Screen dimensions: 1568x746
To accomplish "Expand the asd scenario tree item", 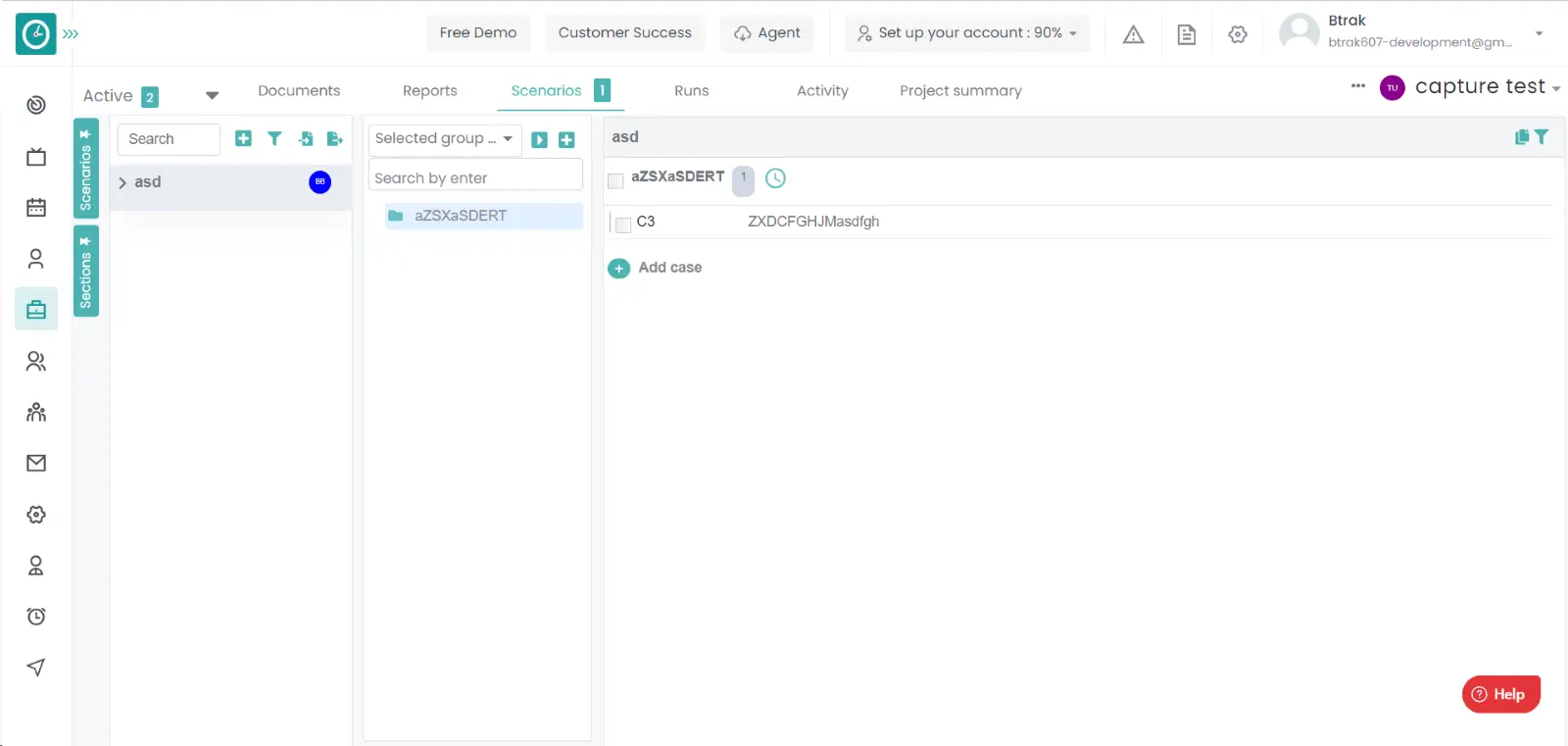I will (122, 183).
